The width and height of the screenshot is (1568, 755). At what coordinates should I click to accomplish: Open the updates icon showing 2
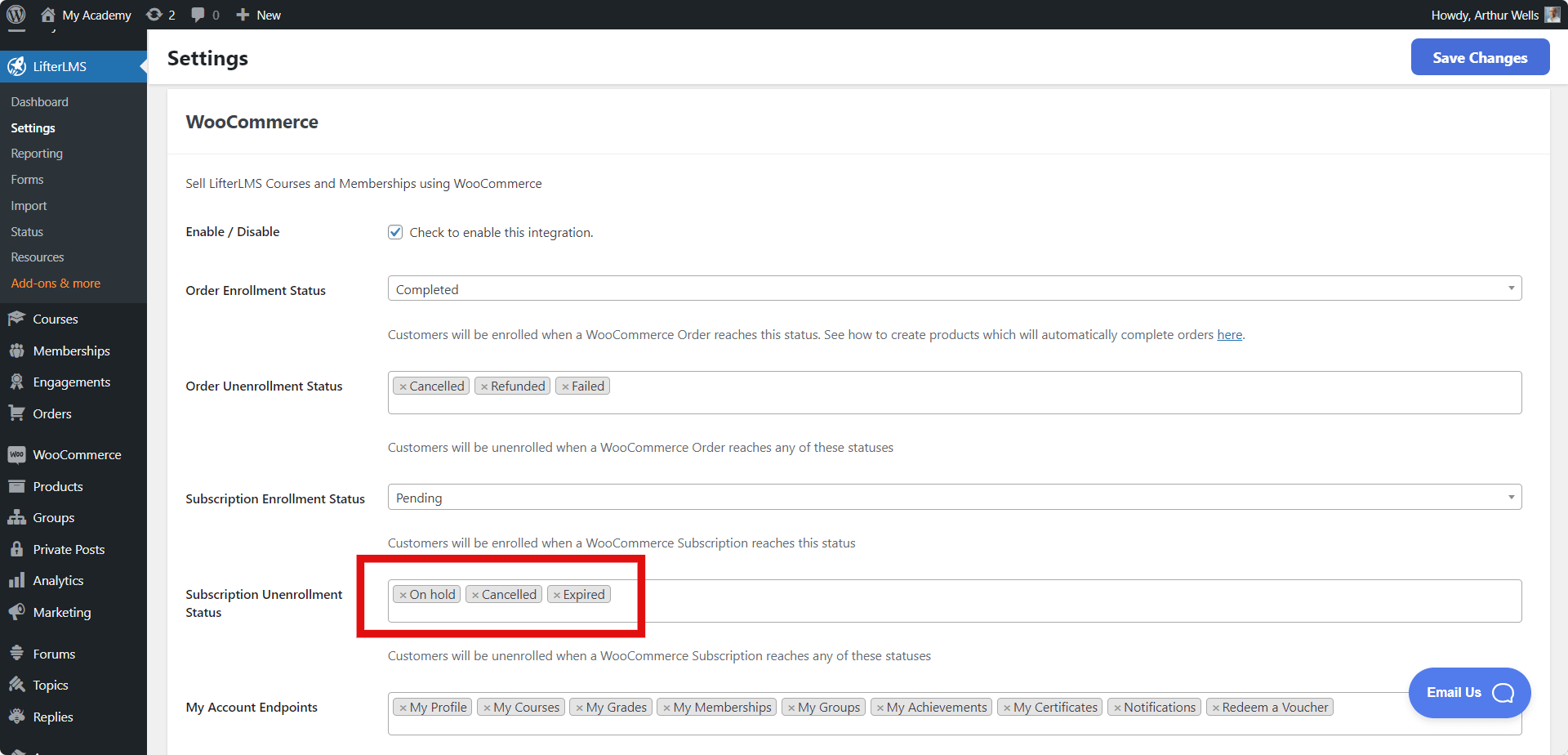click(154, 15)
